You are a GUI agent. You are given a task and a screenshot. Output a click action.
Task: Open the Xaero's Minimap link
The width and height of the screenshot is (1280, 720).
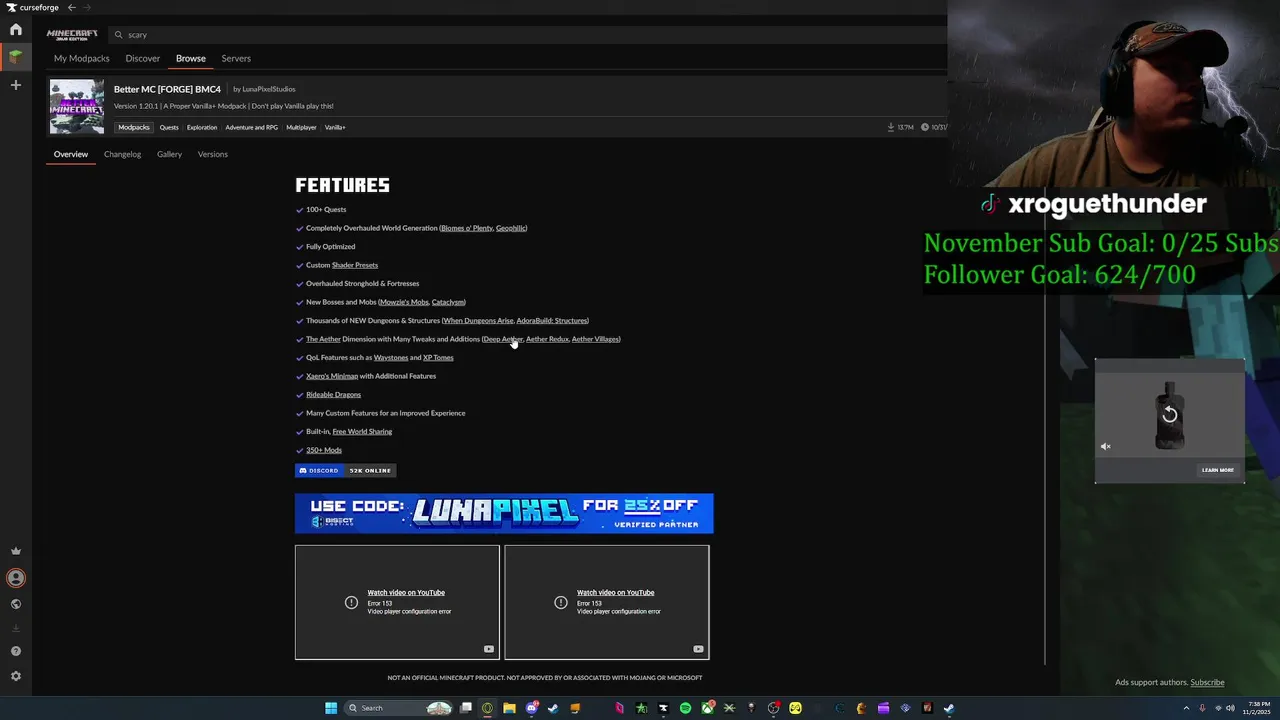click(x=332, y=376)
